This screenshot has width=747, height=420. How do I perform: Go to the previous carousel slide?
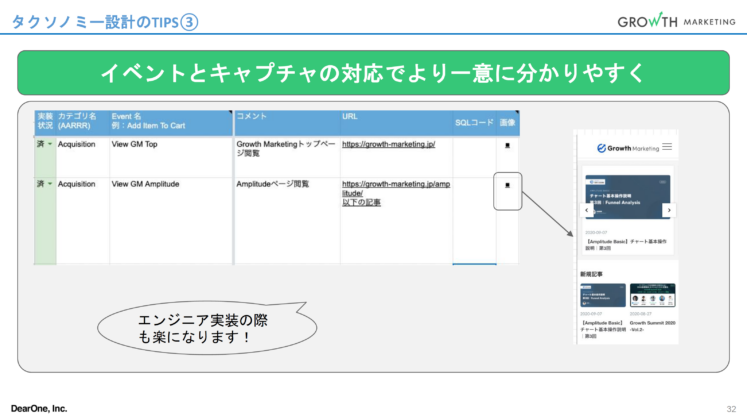pyautogui.click(x=586, y=210)
